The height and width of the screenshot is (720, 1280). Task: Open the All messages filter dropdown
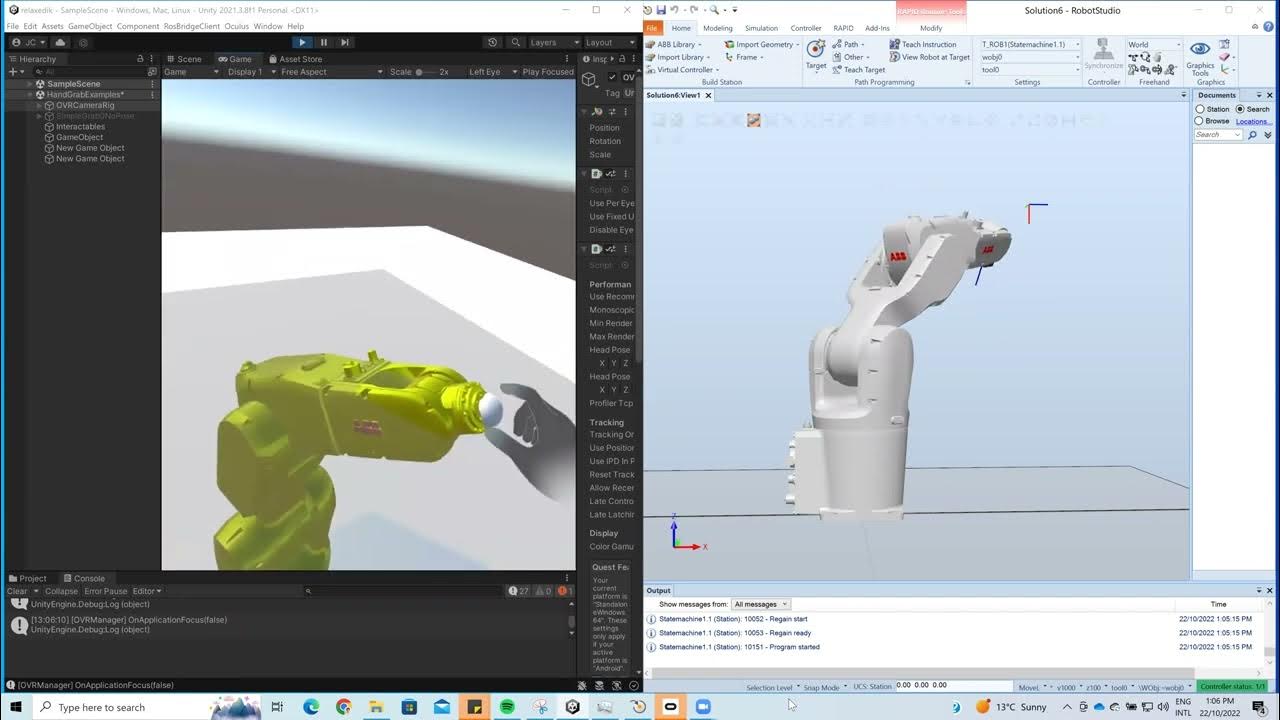pos(761,604)
